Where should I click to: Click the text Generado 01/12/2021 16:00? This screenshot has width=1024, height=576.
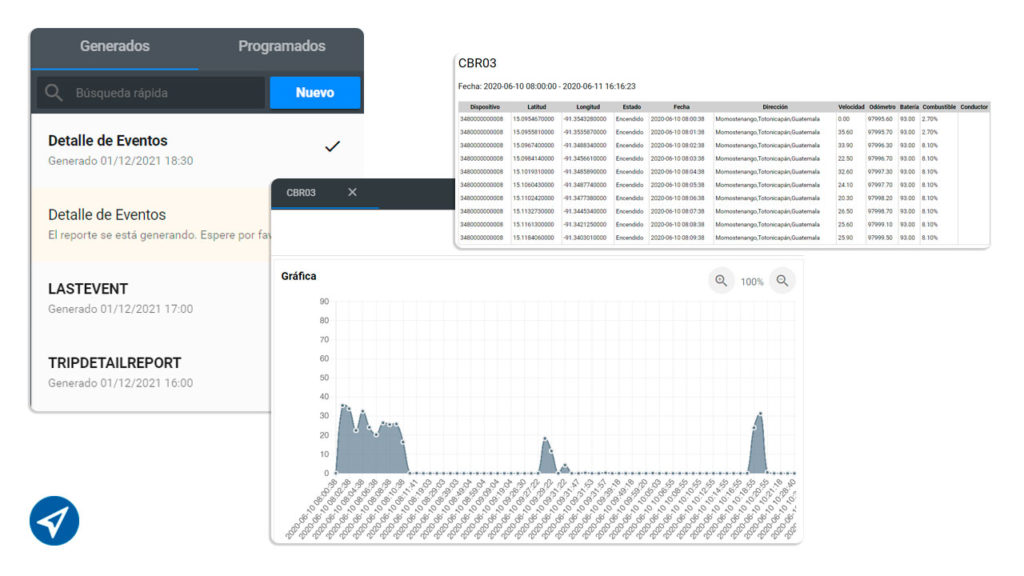click(x=121, y=383)
